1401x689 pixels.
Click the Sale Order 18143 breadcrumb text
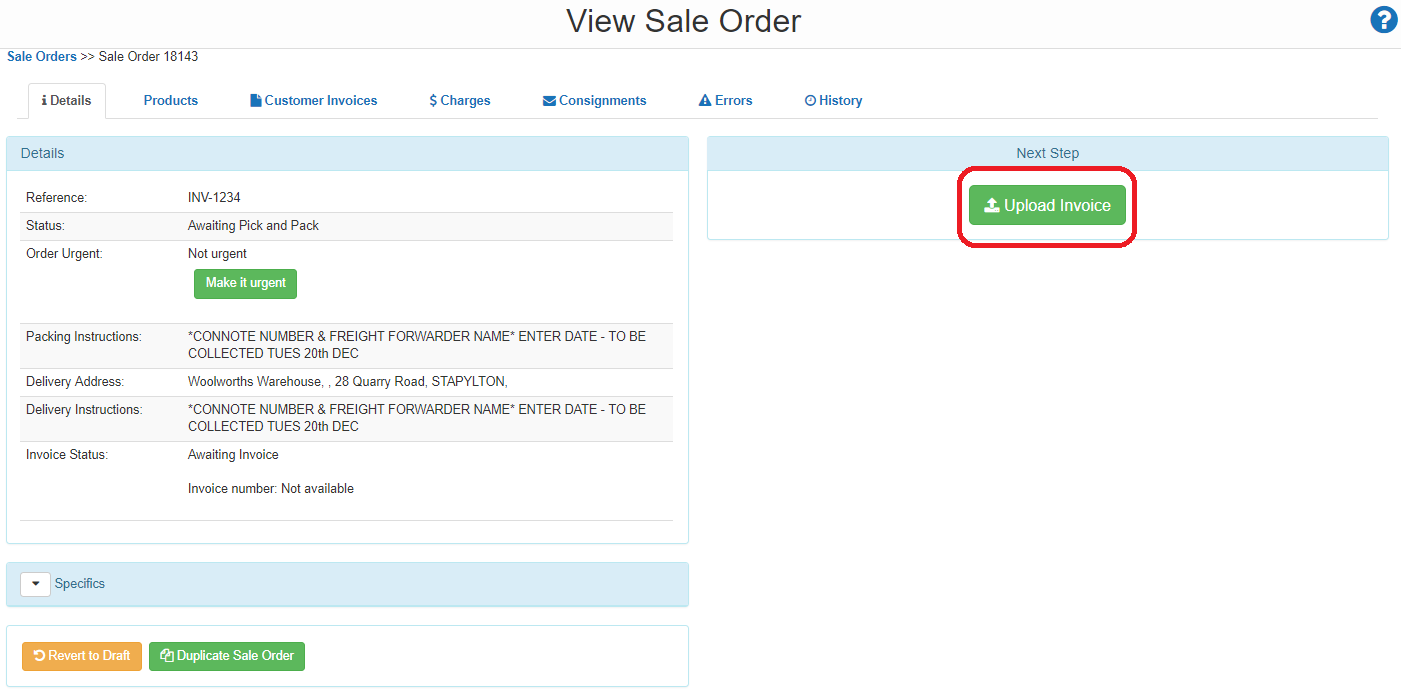[x=148, y=56]
